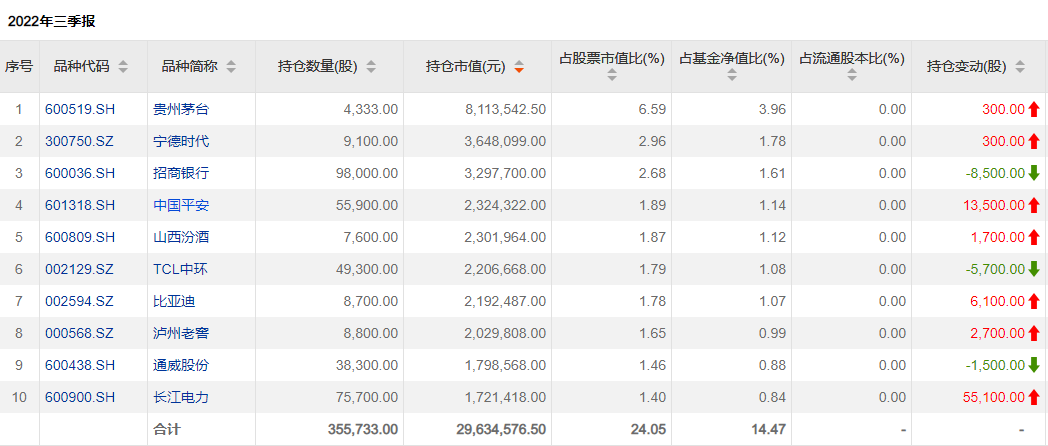This screenshot has width=1048, height=446.
Task: Select total market value 29,634,576.50
Action: pos(502,429)
